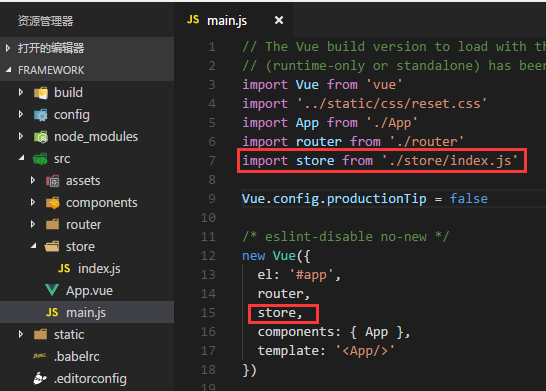The image size is (546, 391).
Task: Collapse the src folder arrow
Action: pyautogui.click(x=22, y=158)
